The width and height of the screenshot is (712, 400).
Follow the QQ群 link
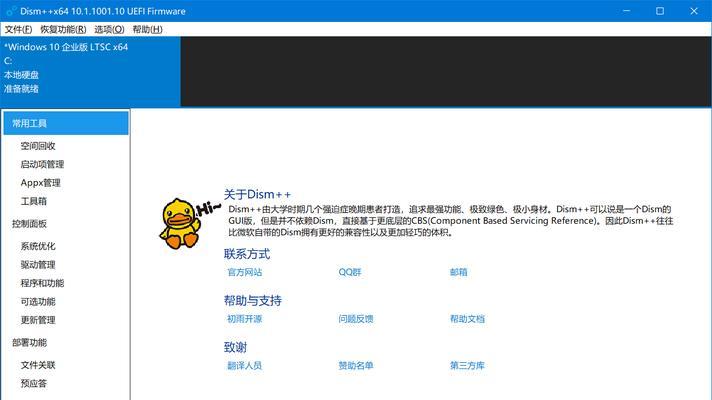point(350,272)
